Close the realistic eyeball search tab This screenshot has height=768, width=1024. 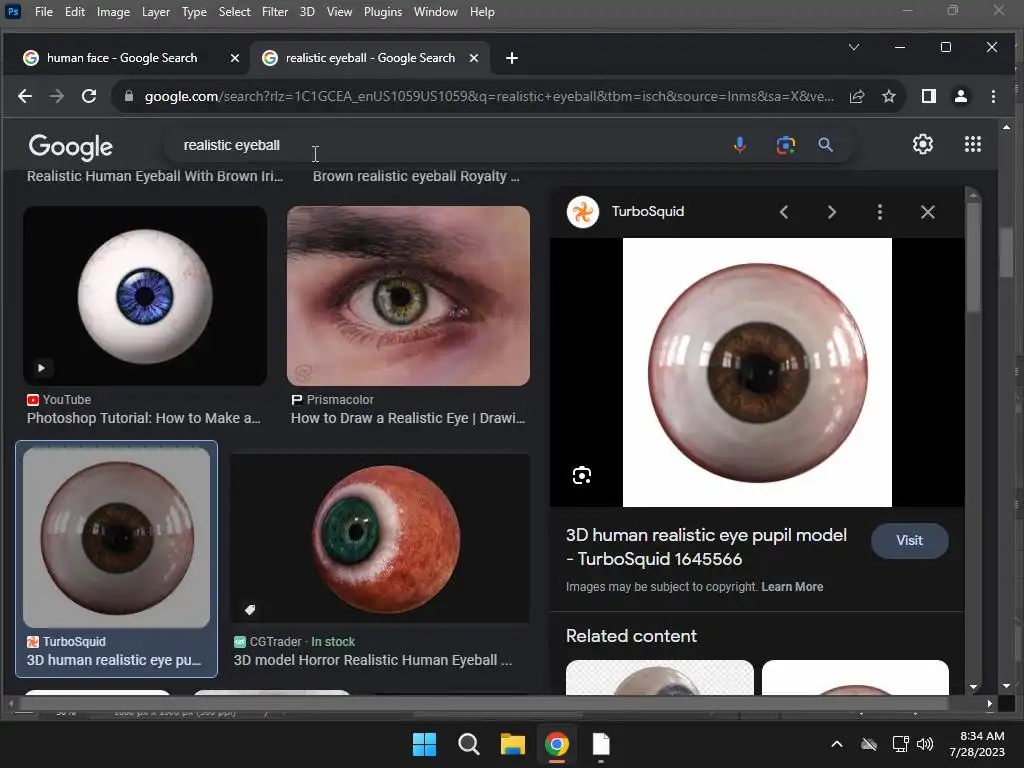point(474,58)
